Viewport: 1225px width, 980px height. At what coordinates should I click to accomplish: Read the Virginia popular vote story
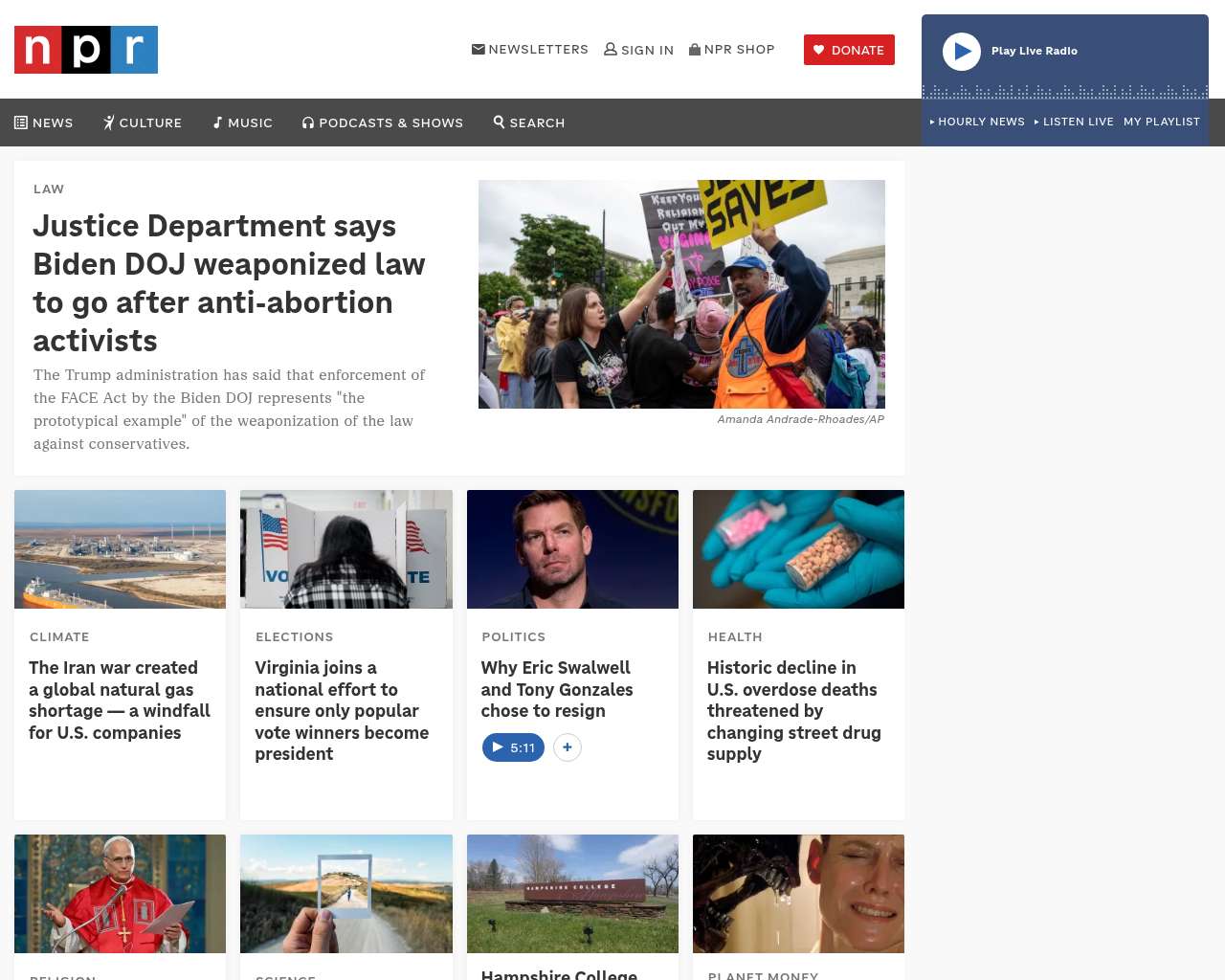pyautogui.click(x=342, y=711)
